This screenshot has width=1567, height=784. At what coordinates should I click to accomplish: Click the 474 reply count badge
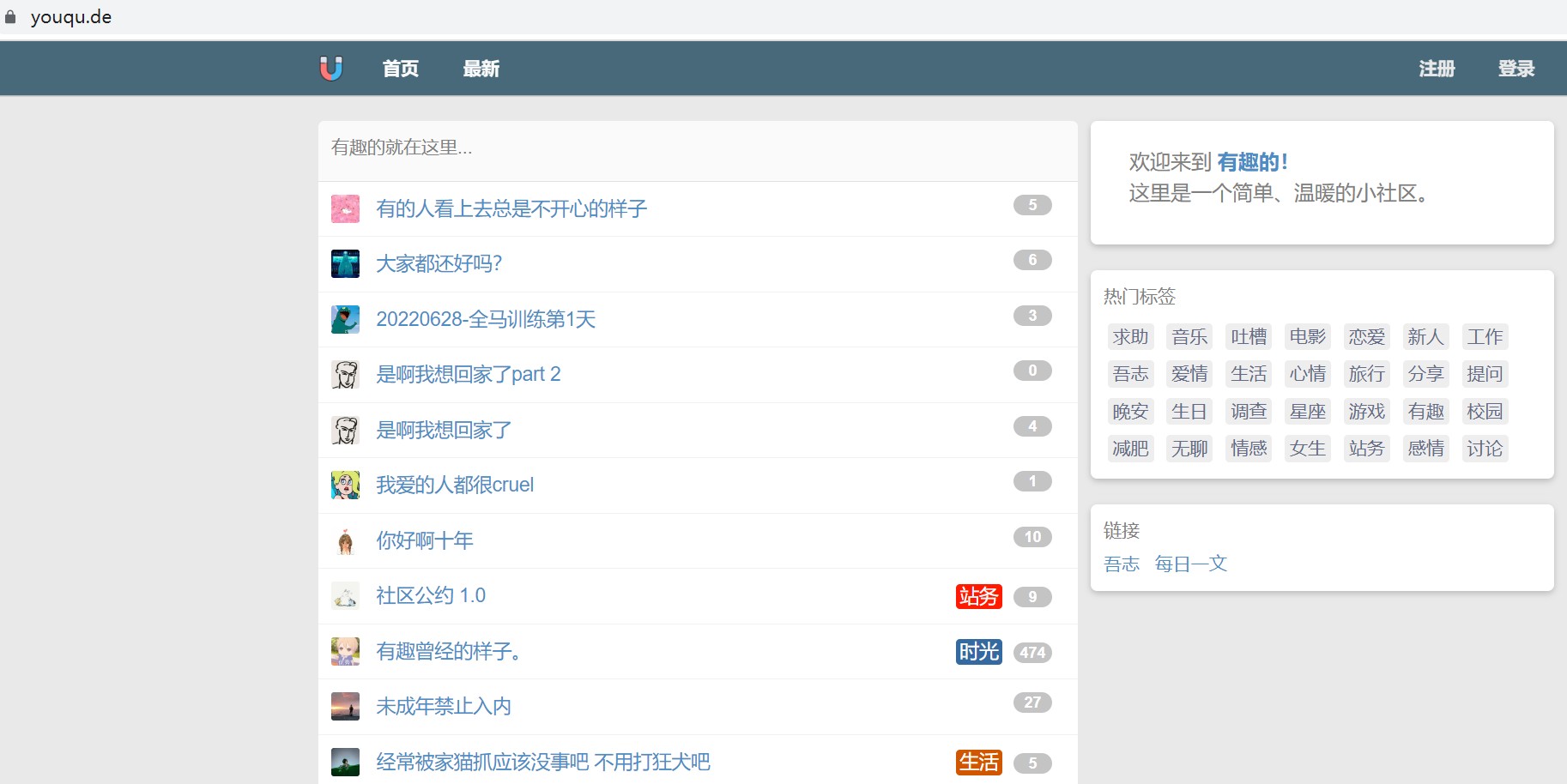pos(1032,652)
